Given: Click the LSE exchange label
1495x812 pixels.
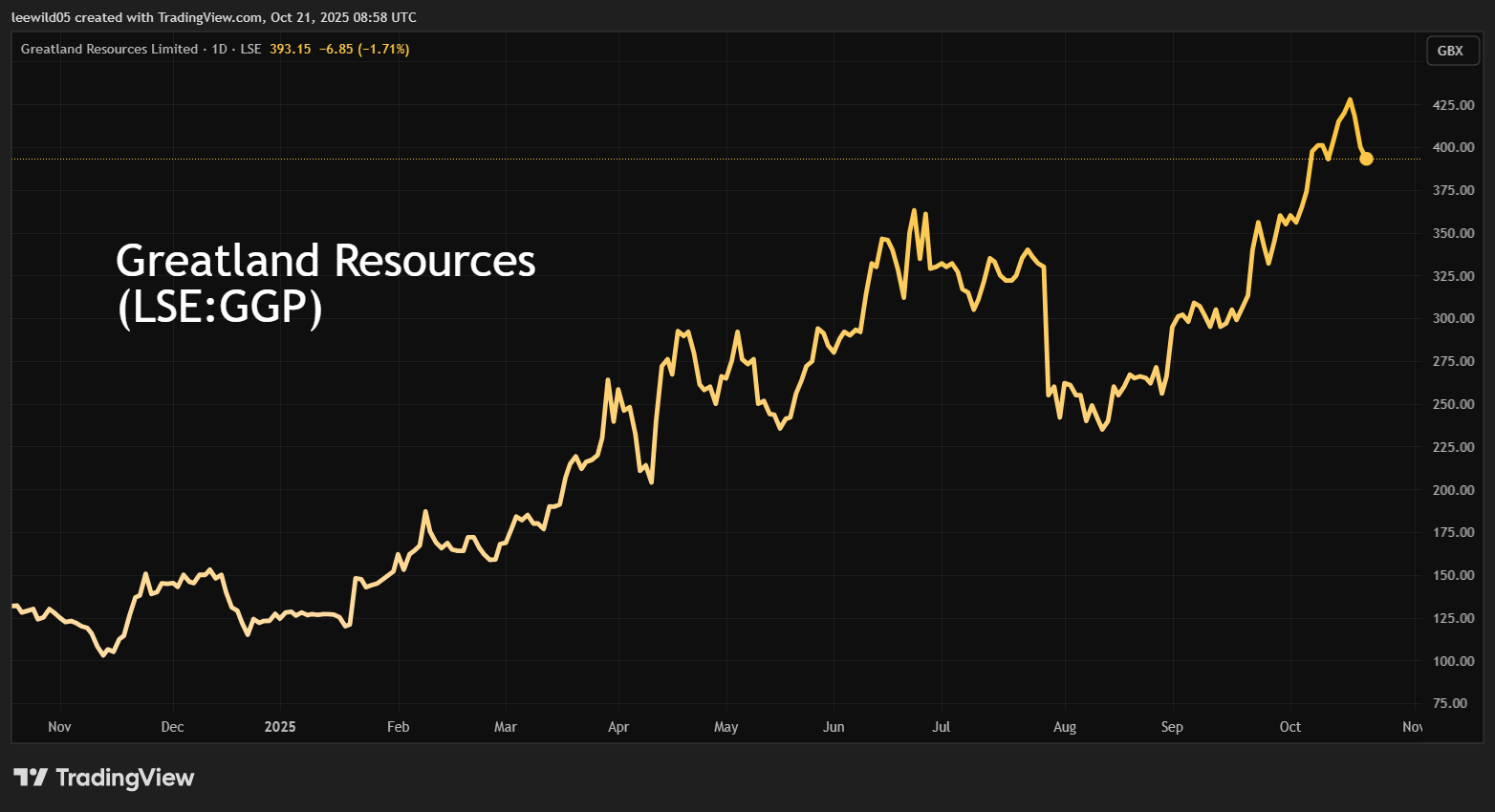Looking at the screenshot, I should (250, 49).
